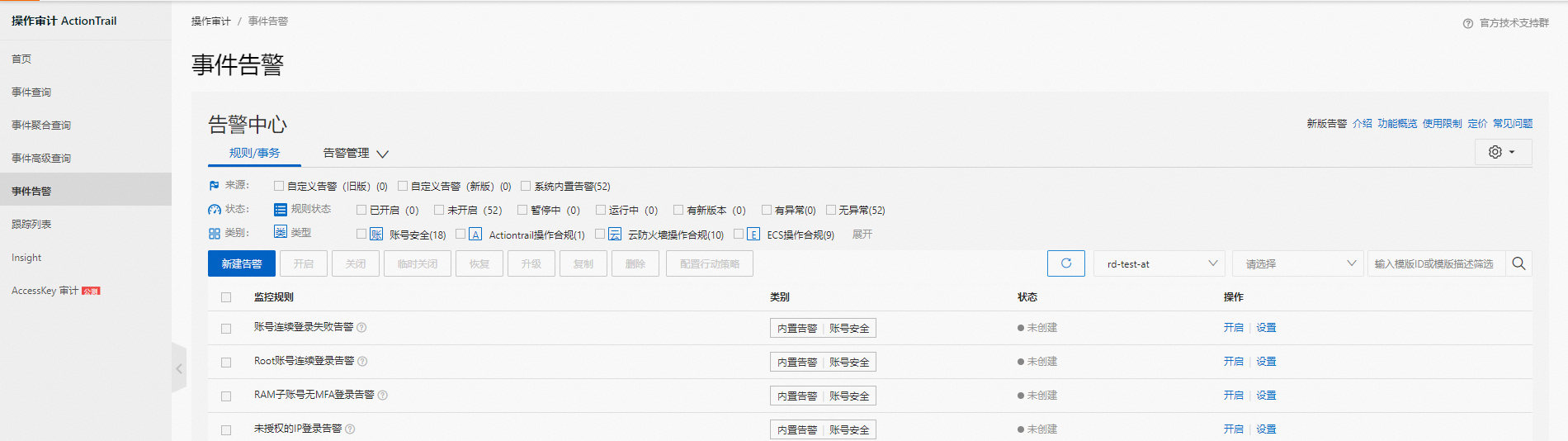Check the 云防火墙操作合规(10) category filter
Screen dimensions: 1568x441
point(600,234)
